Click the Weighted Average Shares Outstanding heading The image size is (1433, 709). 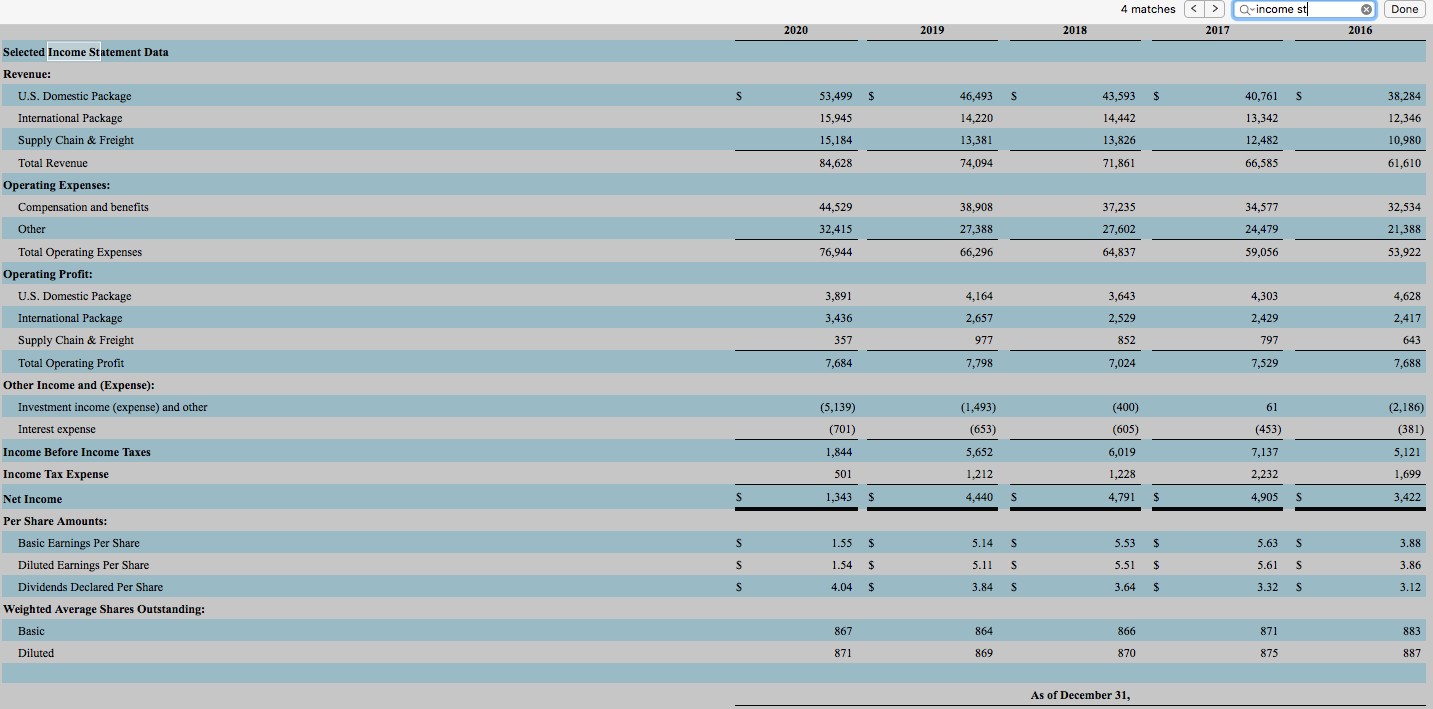tap(106, 608)
